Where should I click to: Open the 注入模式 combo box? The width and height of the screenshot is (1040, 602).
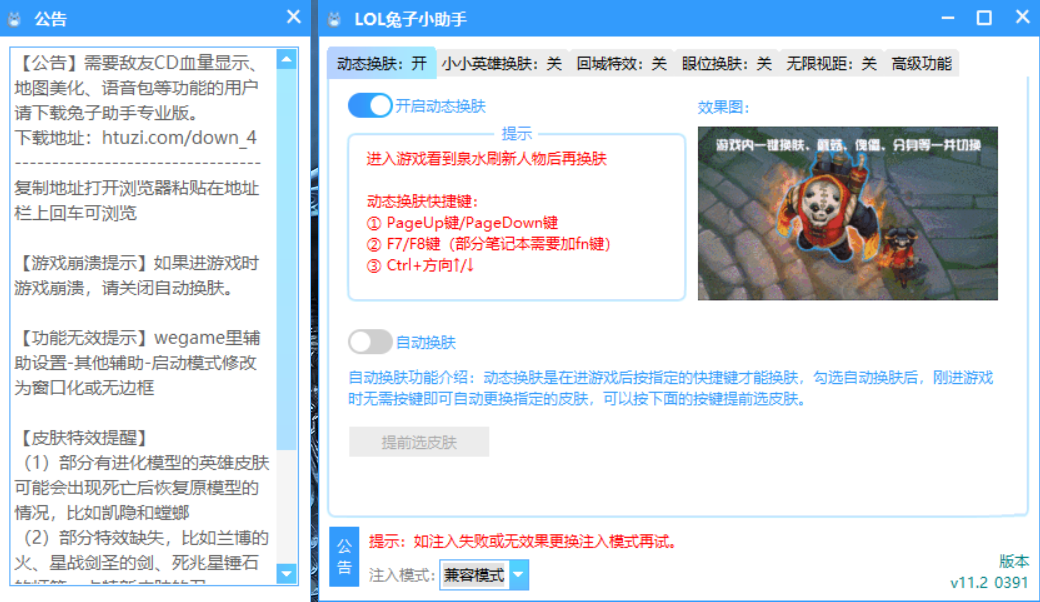click(x=480, y=575)
